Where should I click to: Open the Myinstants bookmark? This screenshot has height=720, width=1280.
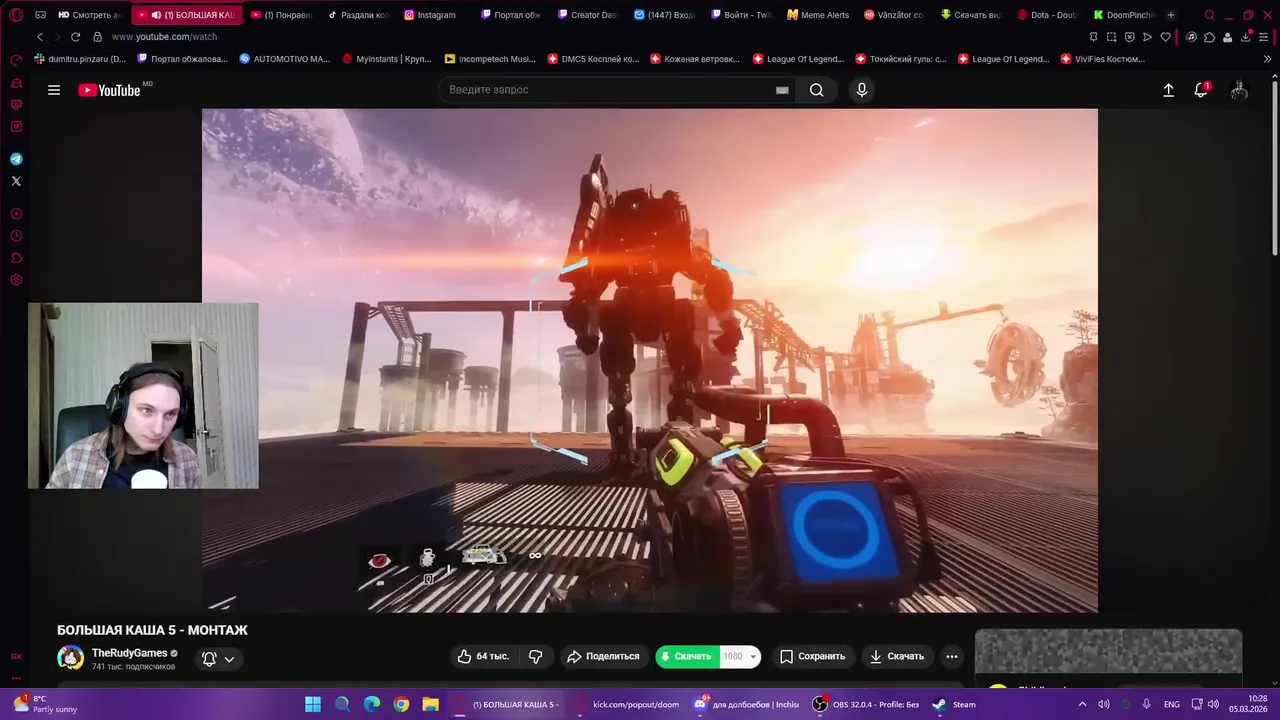[387, 59]
